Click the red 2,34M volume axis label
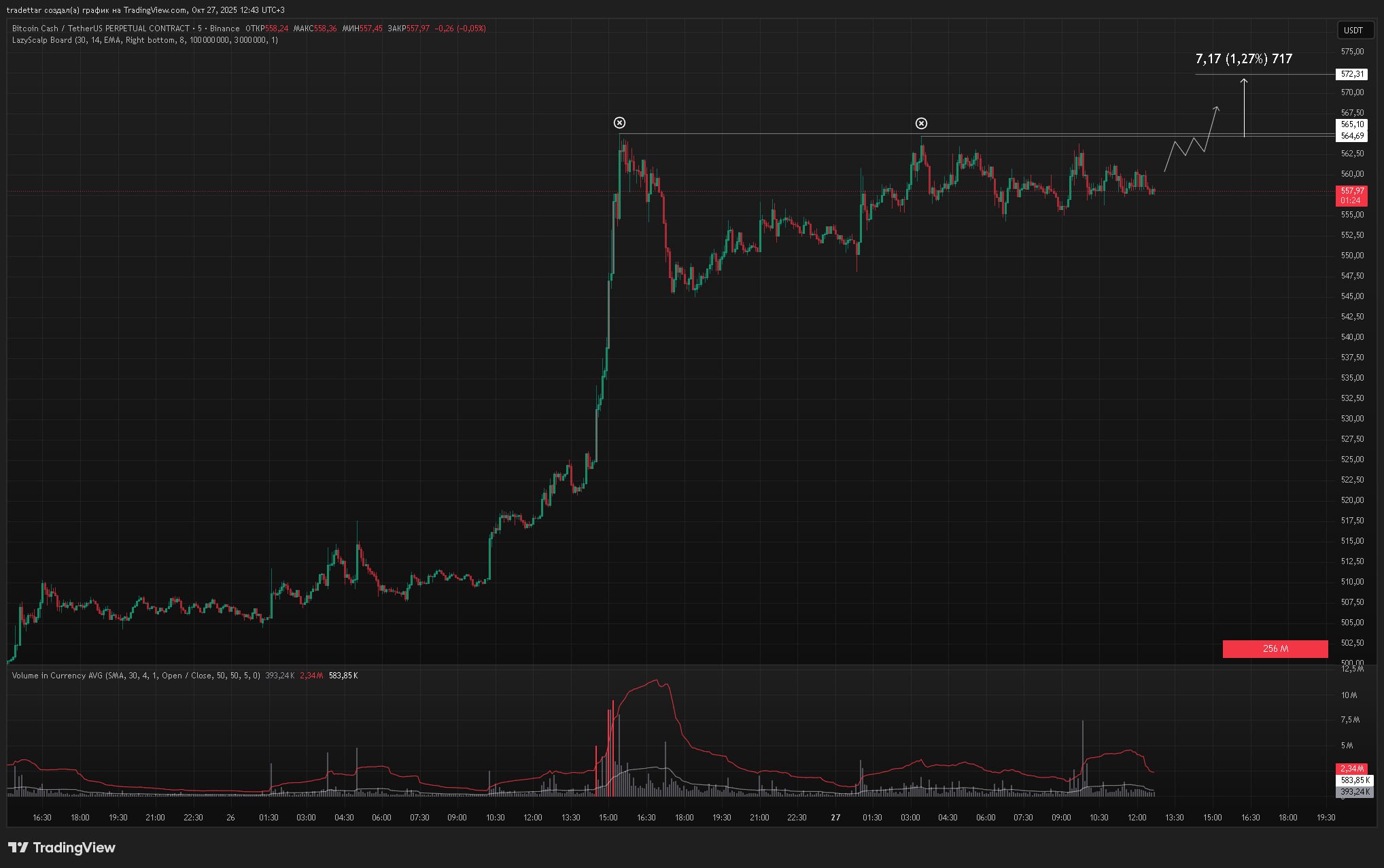The height and width of the screenshot is (868, 1384). [x=1351, y=769]
